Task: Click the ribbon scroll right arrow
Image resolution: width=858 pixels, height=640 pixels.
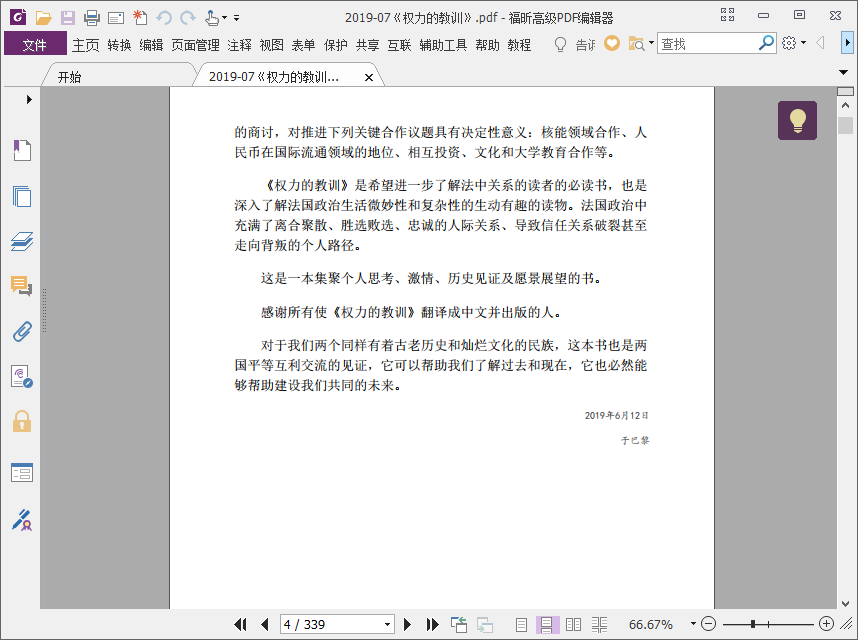Action: tap(847, 43)
